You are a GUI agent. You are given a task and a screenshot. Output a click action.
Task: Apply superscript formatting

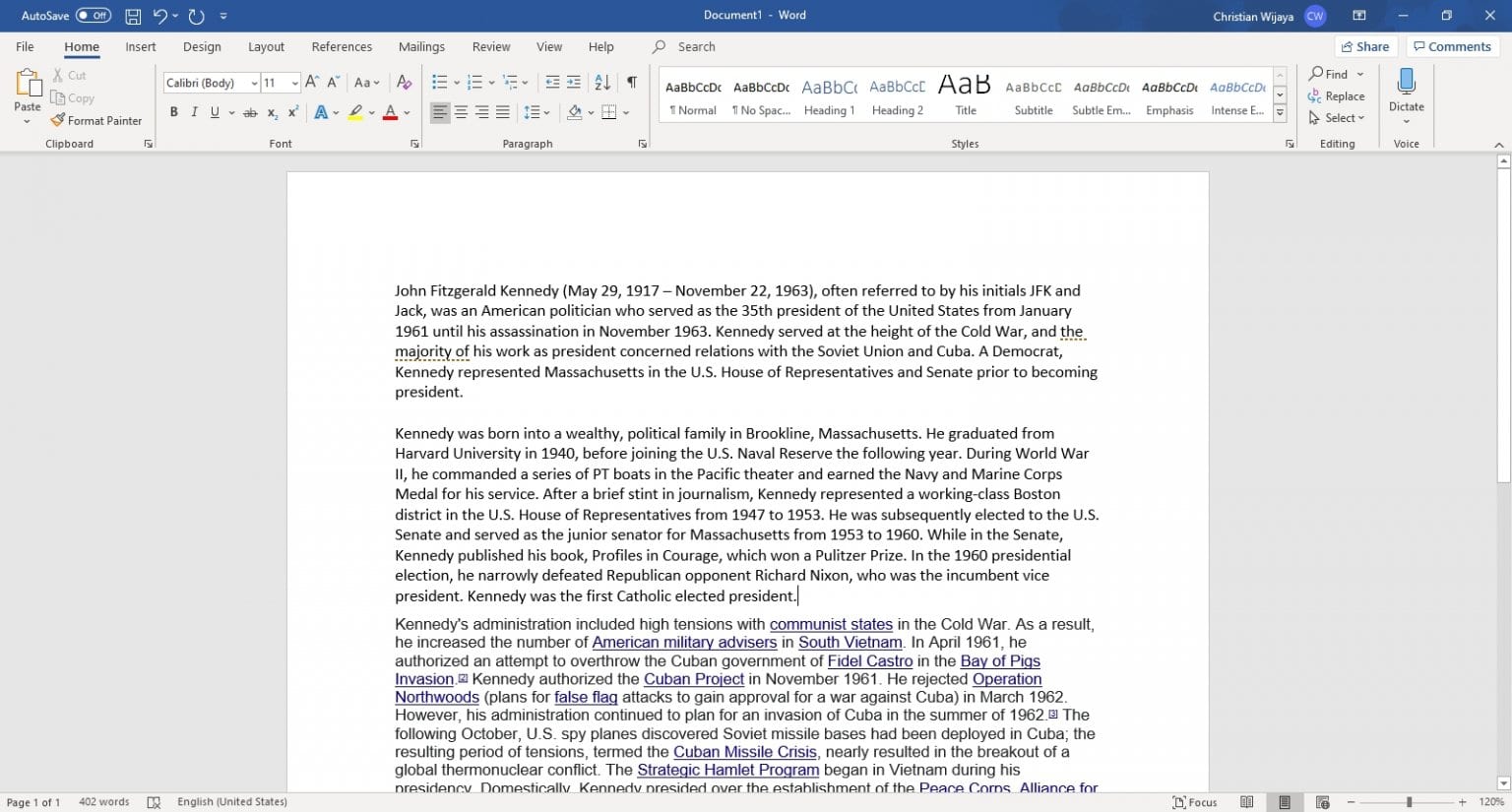click(292, 113)
